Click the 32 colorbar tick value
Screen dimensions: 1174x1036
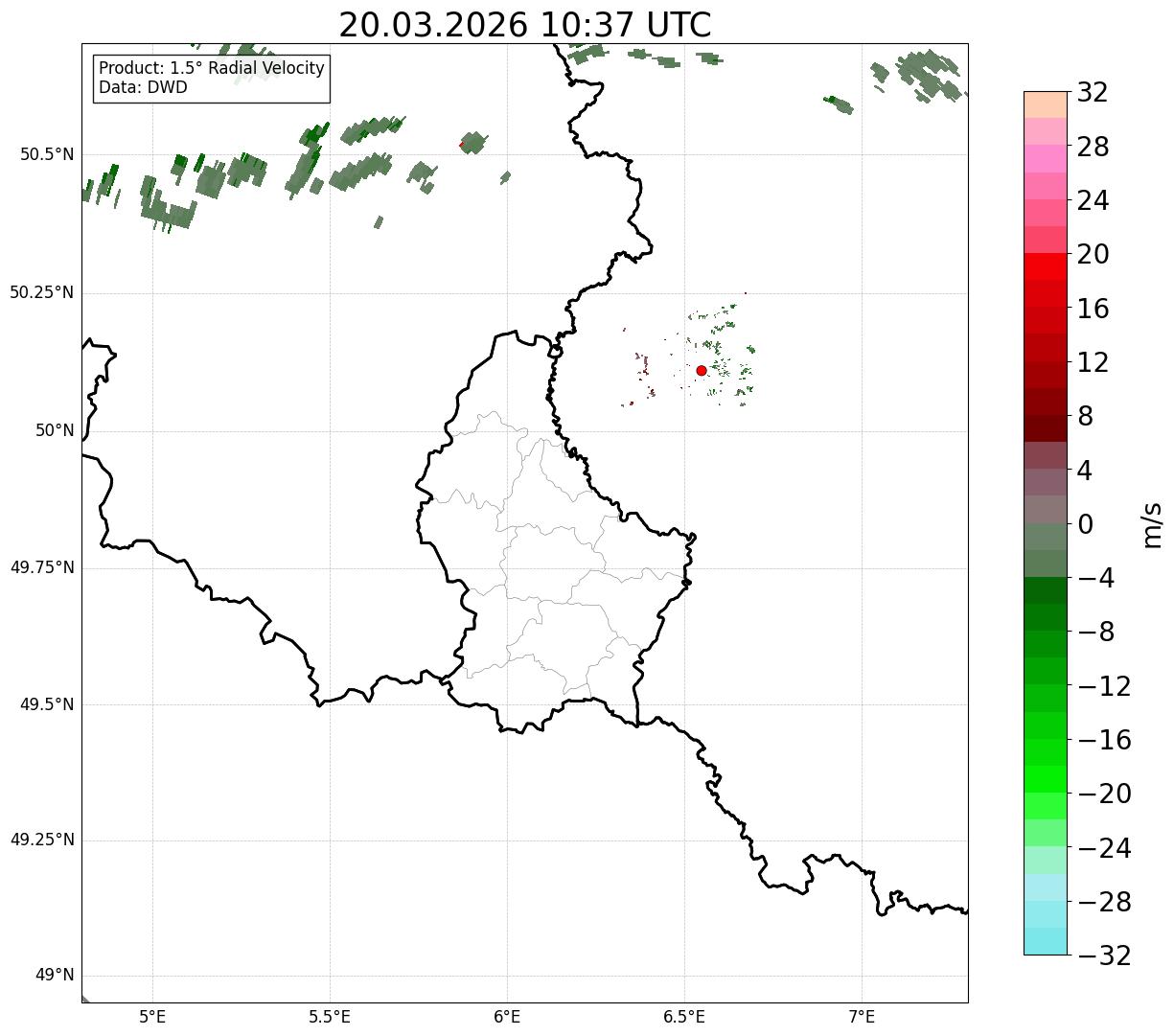[x=1093, y=93]
